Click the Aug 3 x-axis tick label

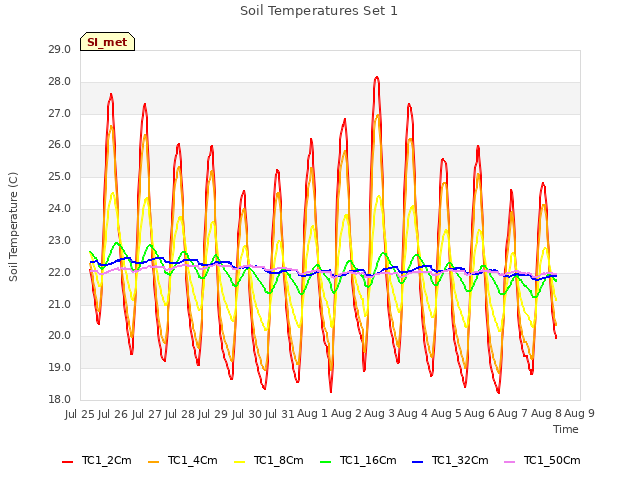tap(379, 413)
